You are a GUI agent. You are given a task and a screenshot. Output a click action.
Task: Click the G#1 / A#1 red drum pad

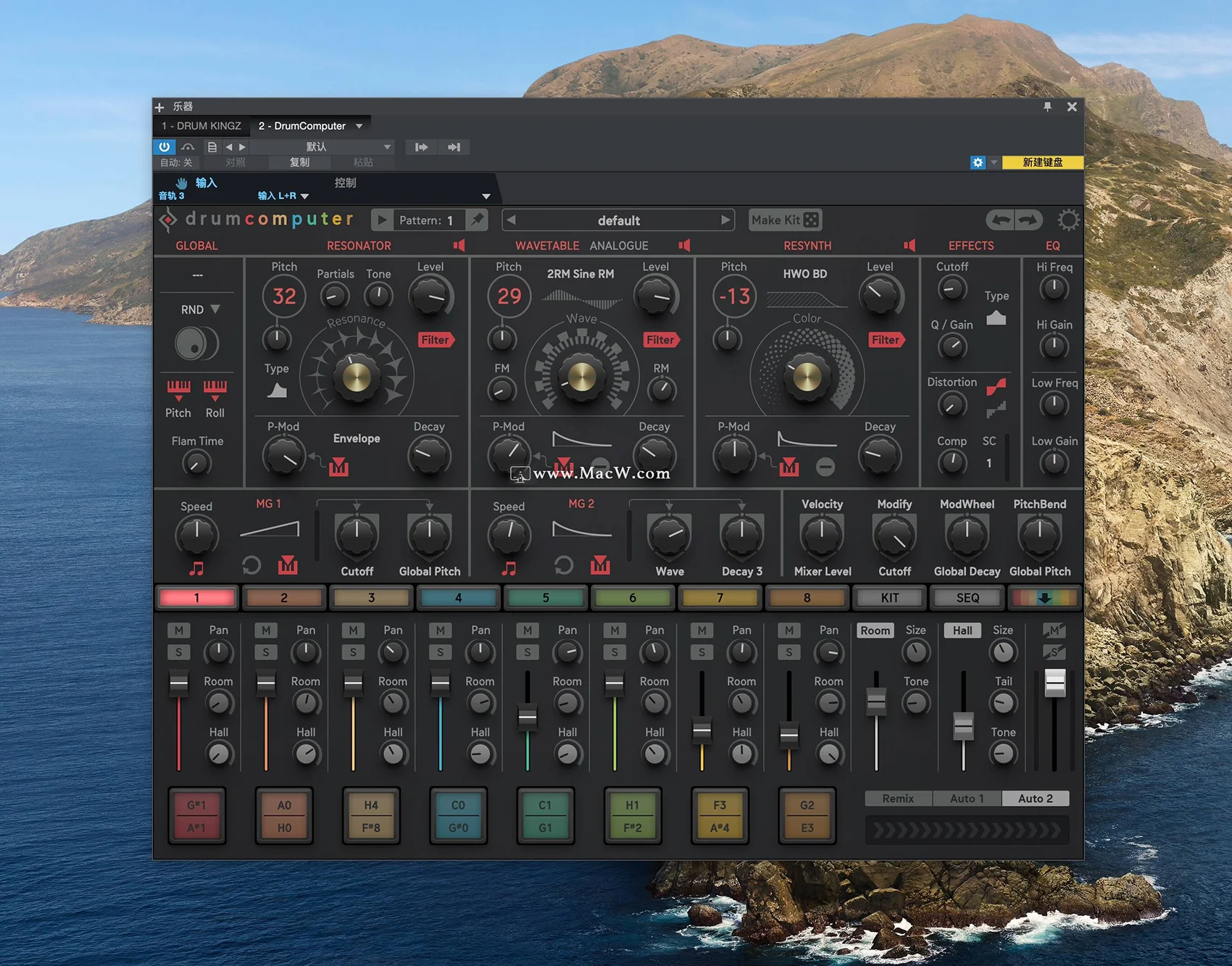[196, 816]
